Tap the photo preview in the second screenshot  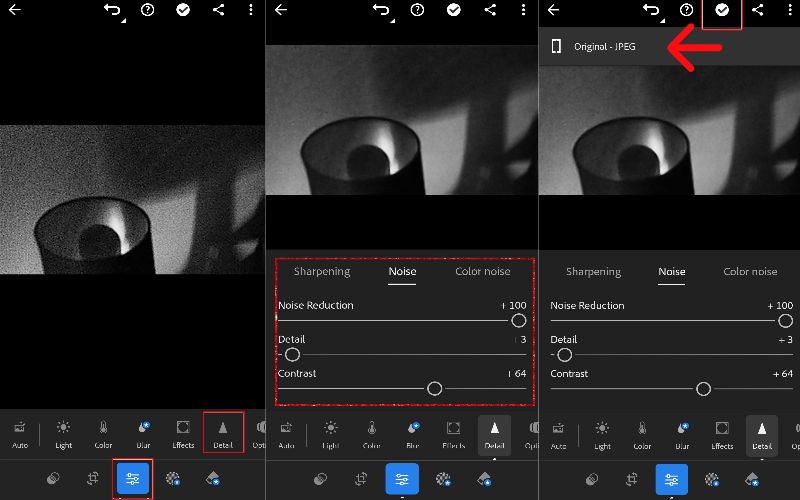[402, 120]
